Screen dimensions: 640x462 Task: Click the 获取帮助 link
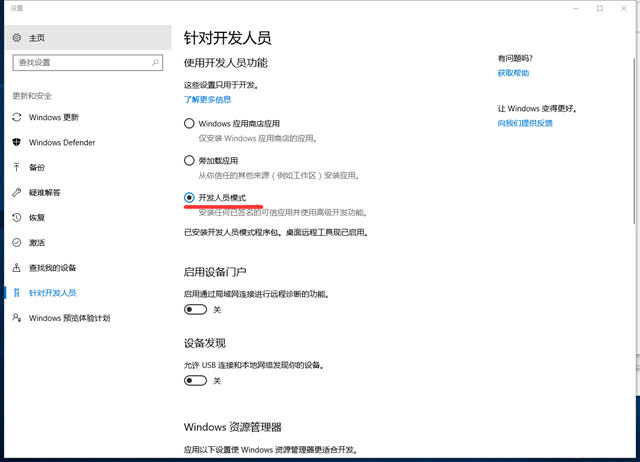513,73
